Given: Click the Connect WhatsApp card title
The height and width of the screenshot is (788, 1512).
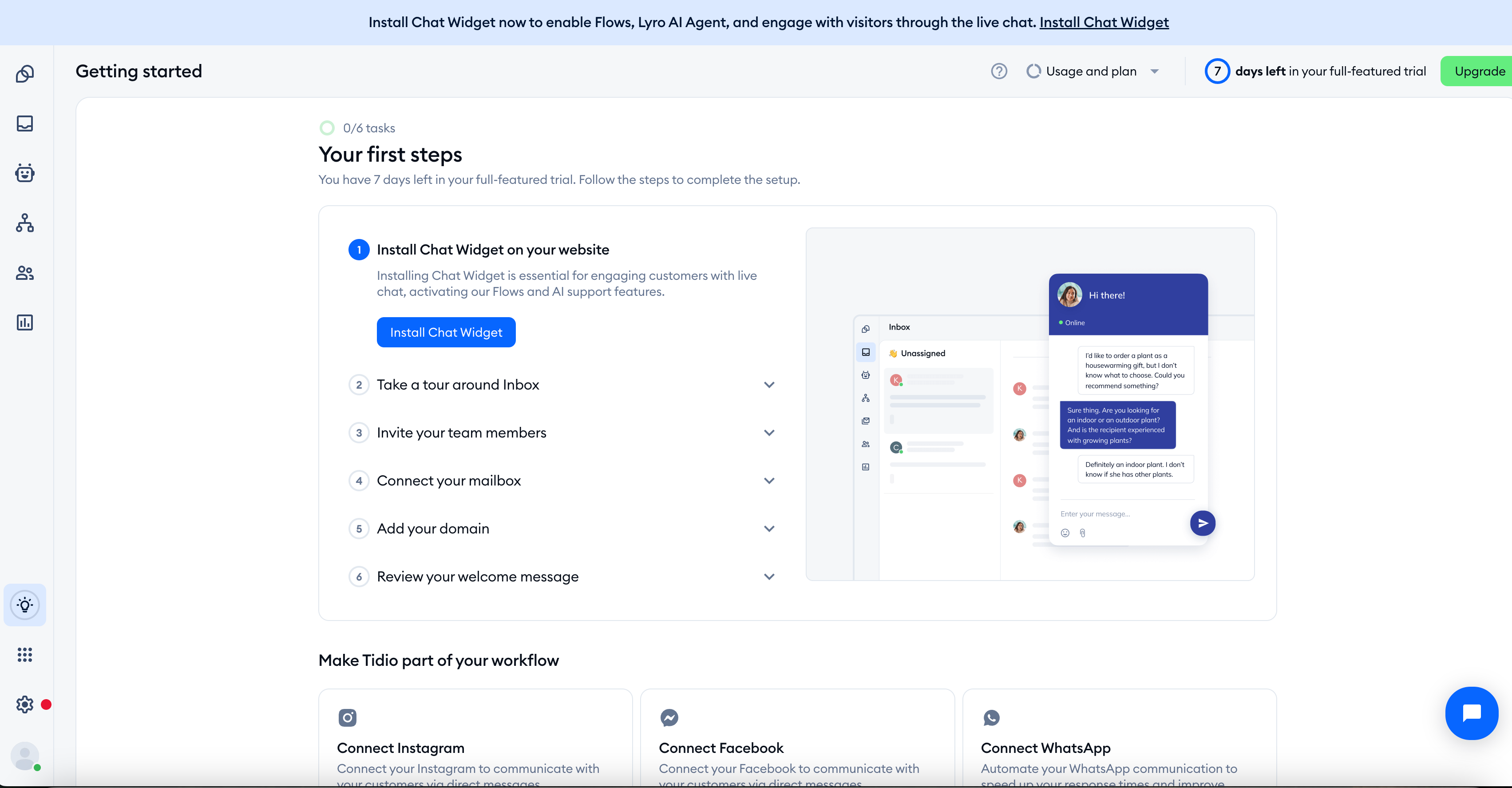Looking at the screenshot, I should click(1045, 748).
